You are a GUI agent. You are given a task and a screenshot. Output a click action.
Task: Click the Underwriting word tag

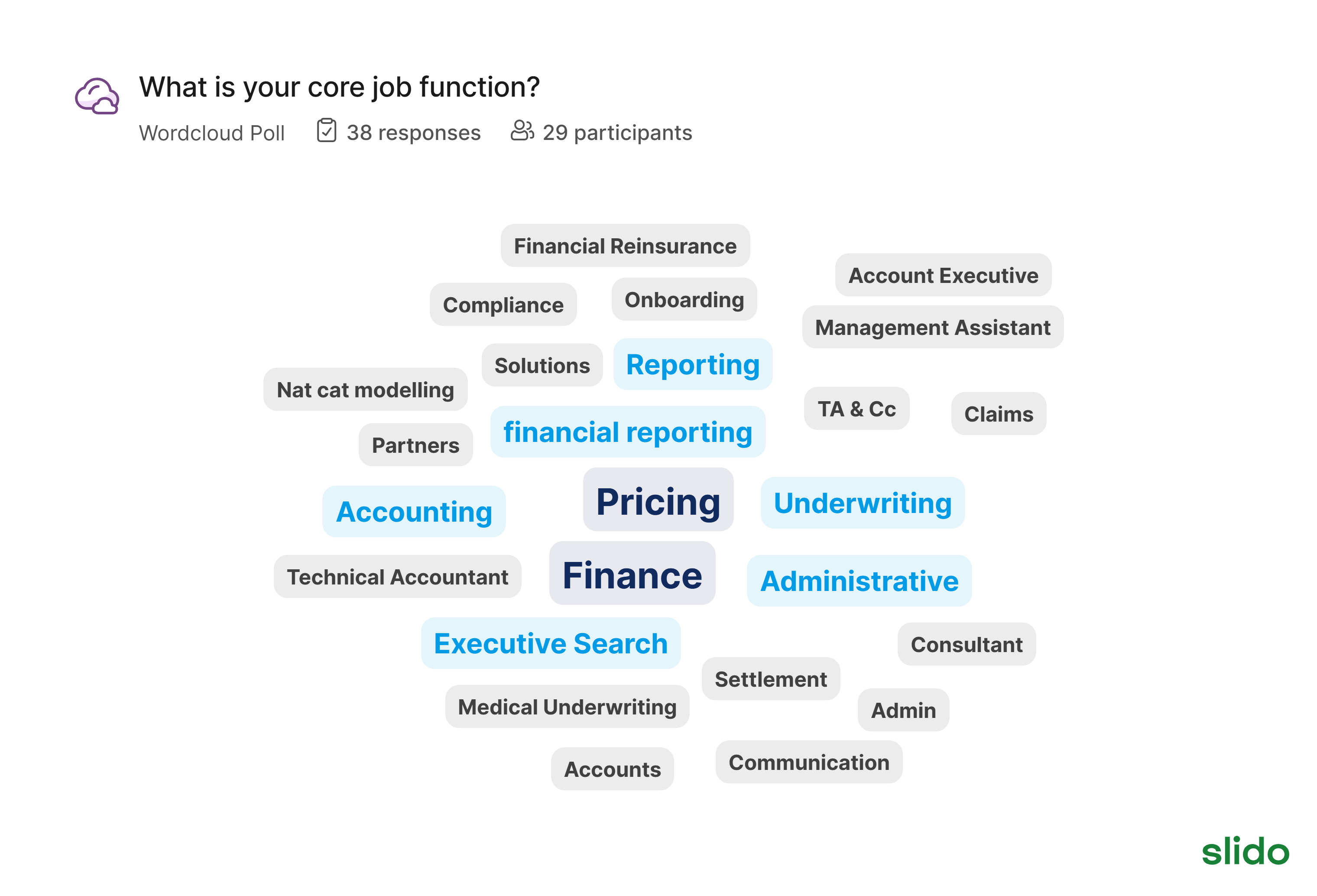pos(862,503)
